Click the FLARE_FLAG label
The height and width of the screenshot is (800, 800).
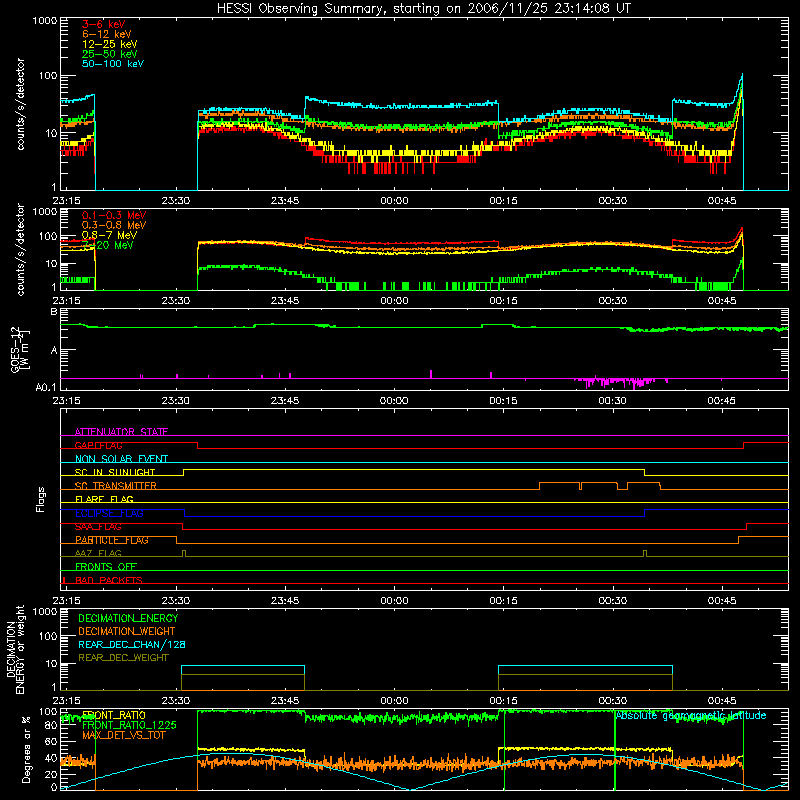point(104,499)
